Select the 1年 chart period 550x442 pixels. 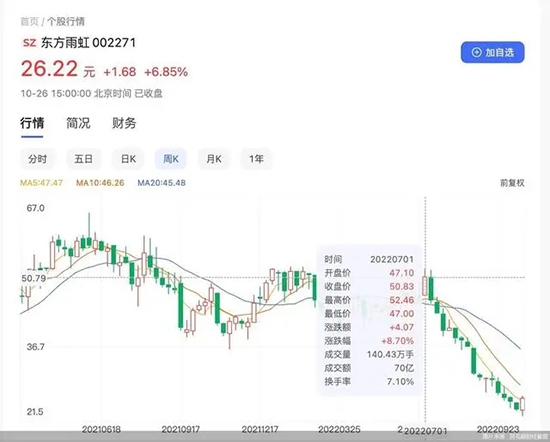point(256,159)
